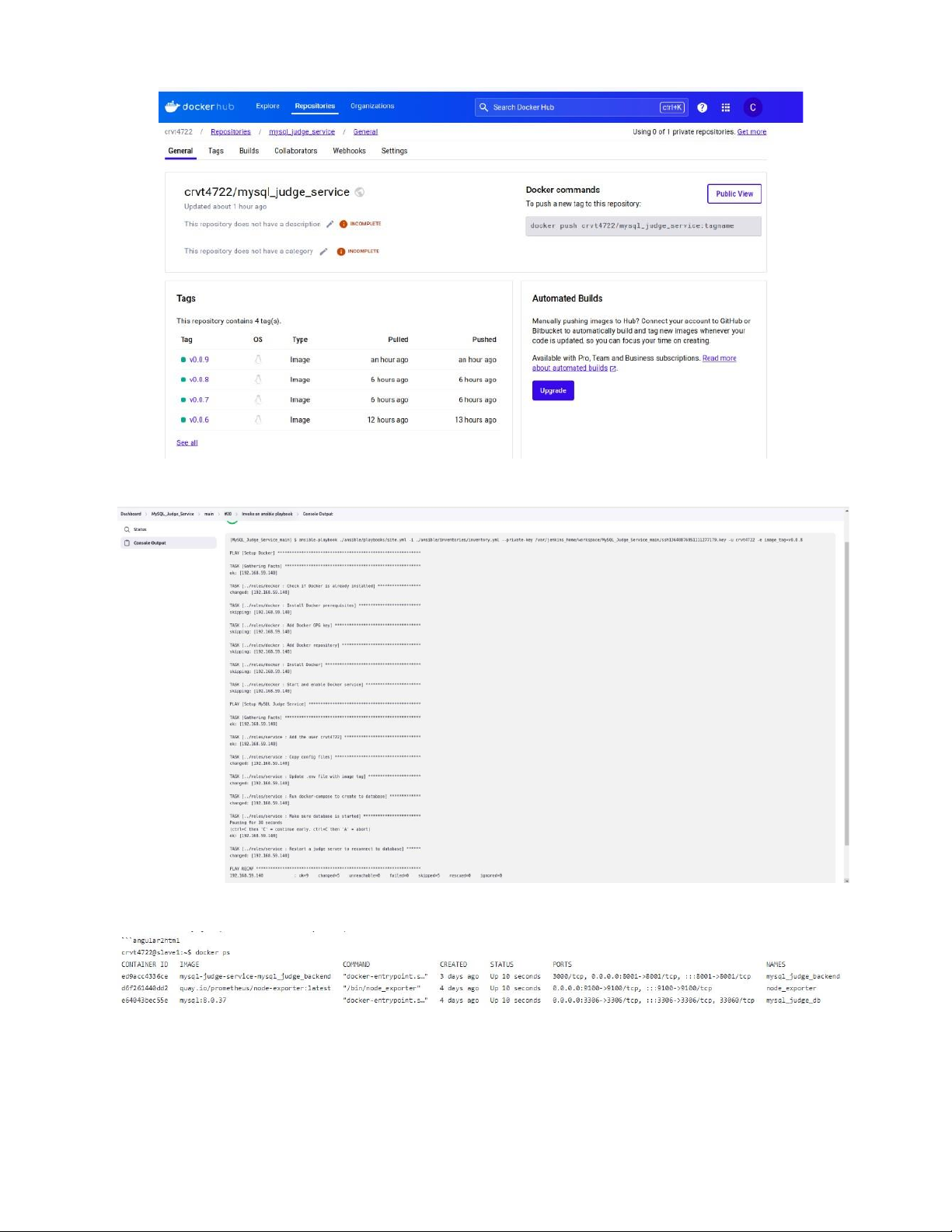
Task: Click the 'Invoke an ansible playbook' breadcrumb
Action: pos(267,514)
